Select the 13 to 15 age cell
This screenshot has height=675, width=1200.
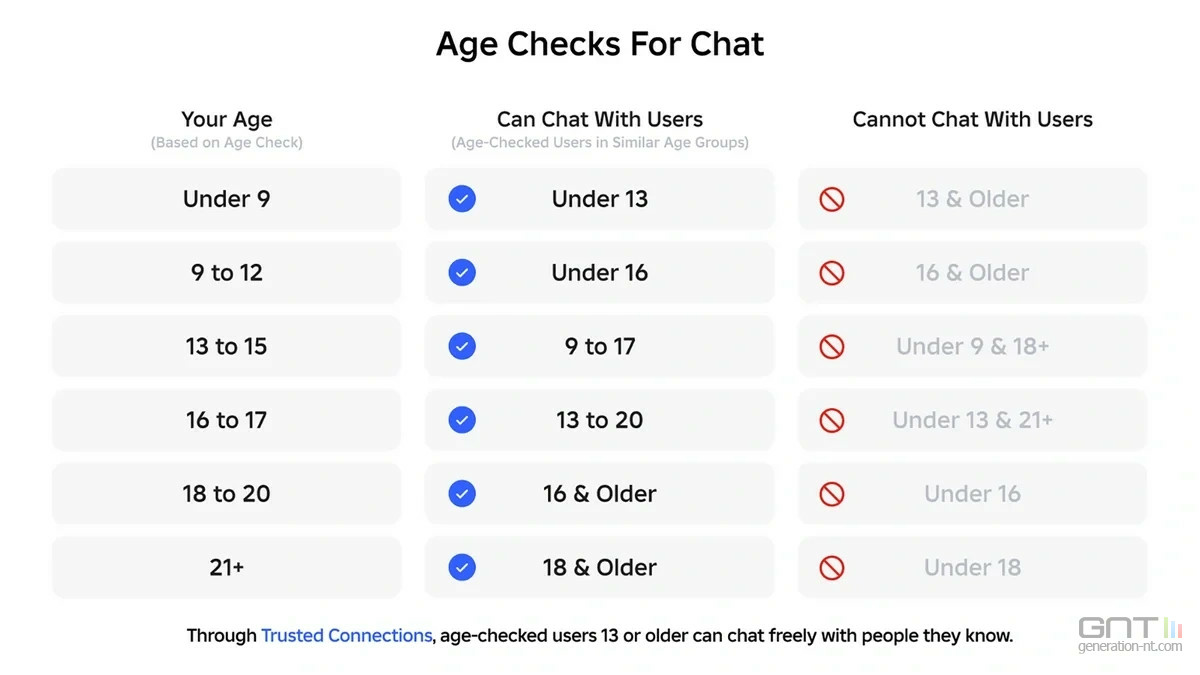point(227,346)
